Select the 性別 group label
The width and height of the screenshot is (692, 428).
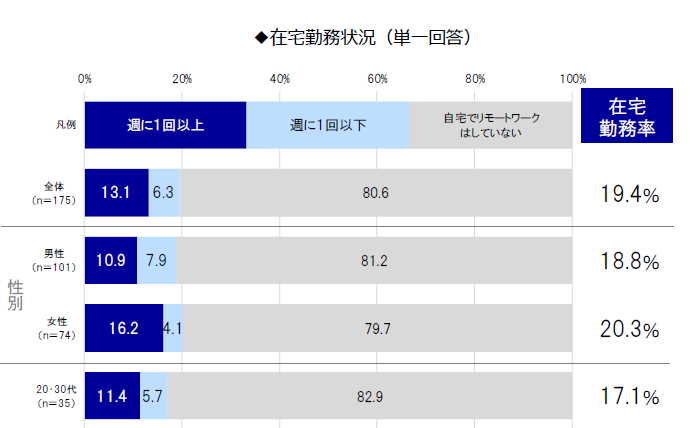click(15, 295)
